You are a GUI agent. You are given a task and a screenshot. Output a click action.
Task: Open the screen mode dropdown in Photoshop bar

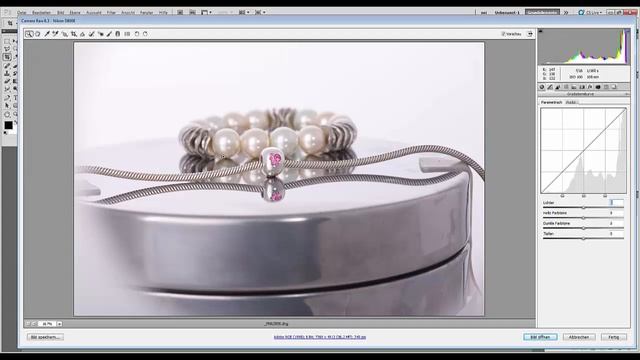tap(260, 13)
